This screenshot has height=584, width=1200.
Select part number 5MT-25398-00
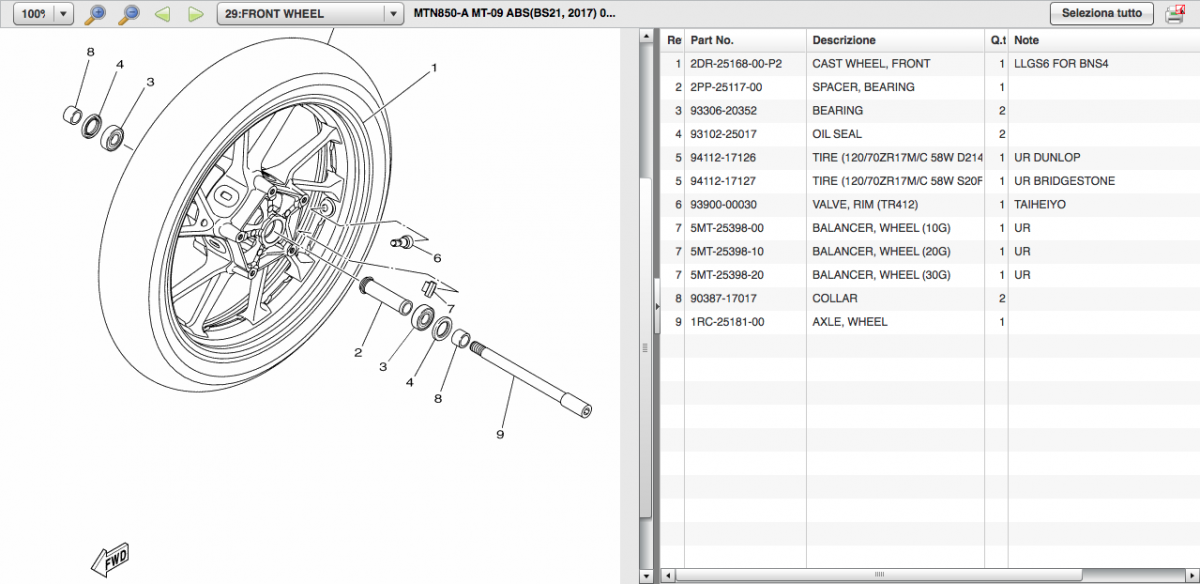point(727,228)
